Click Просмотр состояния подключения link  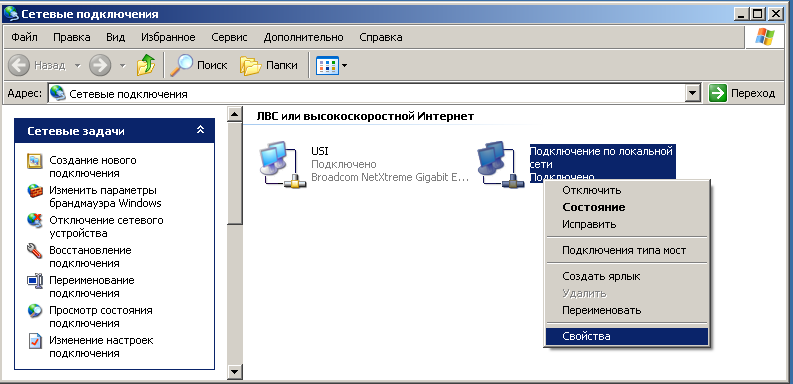point(101,316)
